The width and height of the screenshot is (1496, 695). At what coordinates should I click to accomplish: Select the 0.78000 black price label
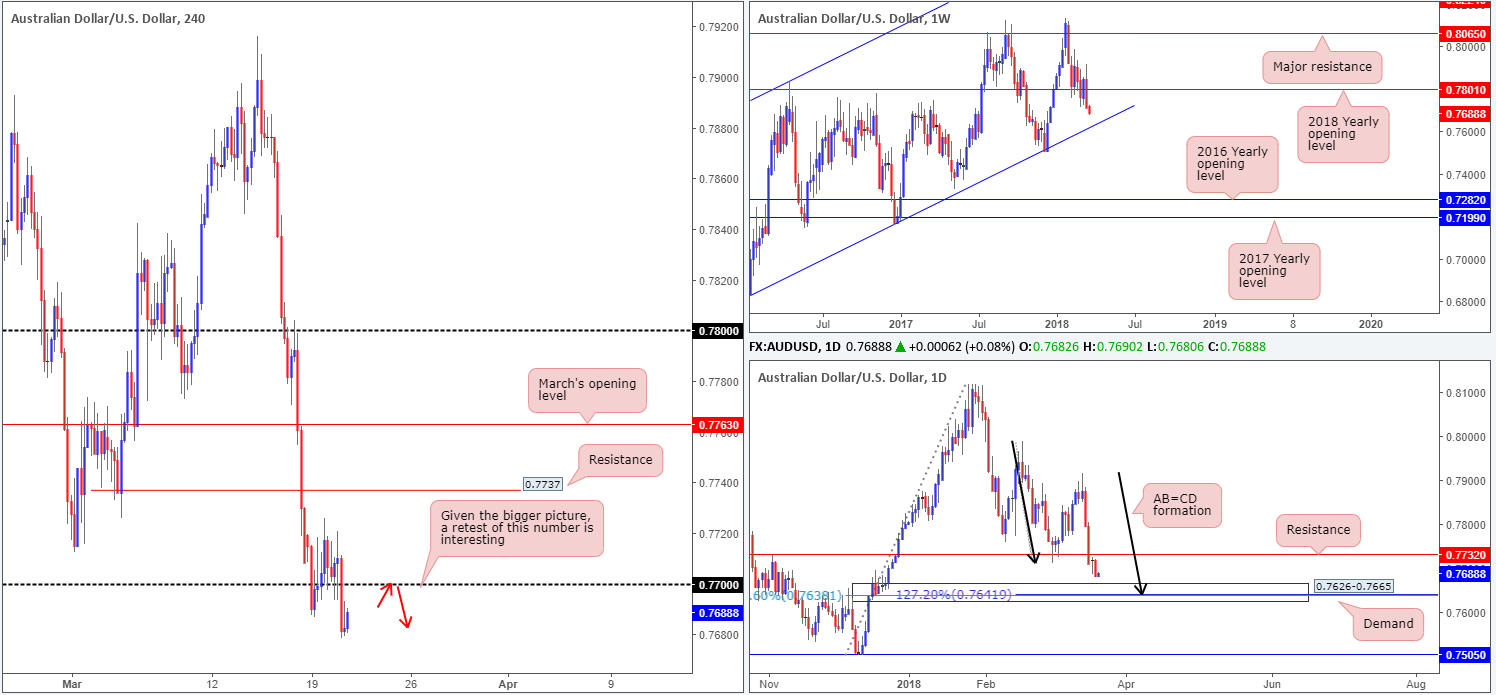(720, 331)
